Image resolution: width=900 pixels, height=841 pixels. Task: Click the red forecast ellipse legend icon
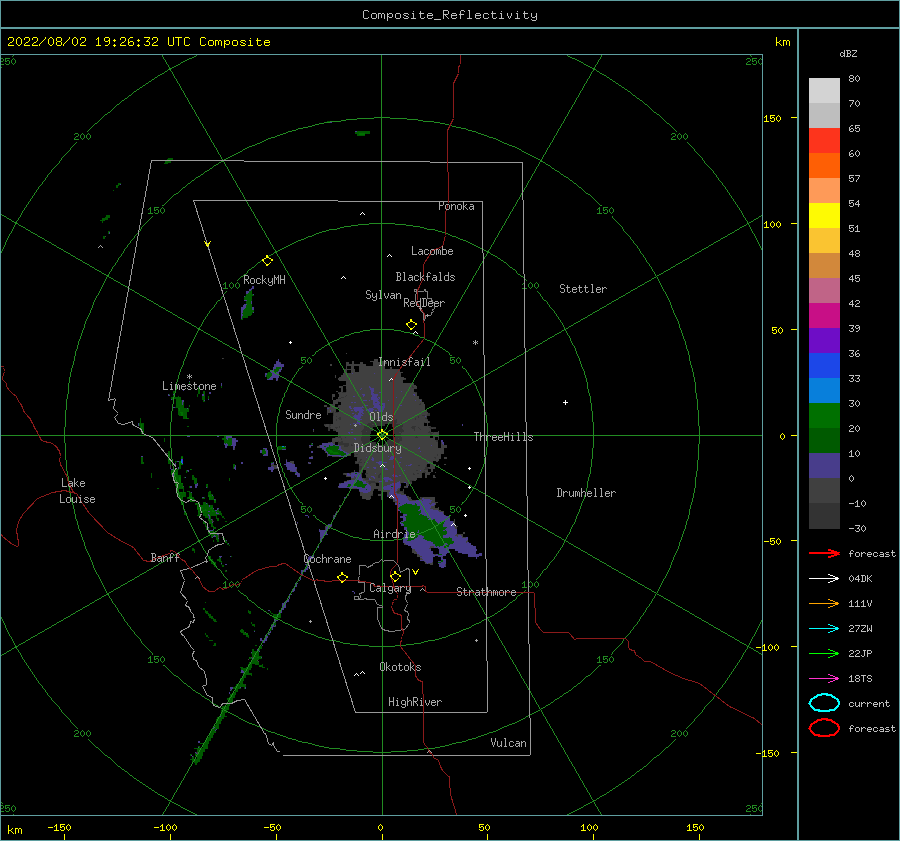pyautogui.click(x=824, y=728)
